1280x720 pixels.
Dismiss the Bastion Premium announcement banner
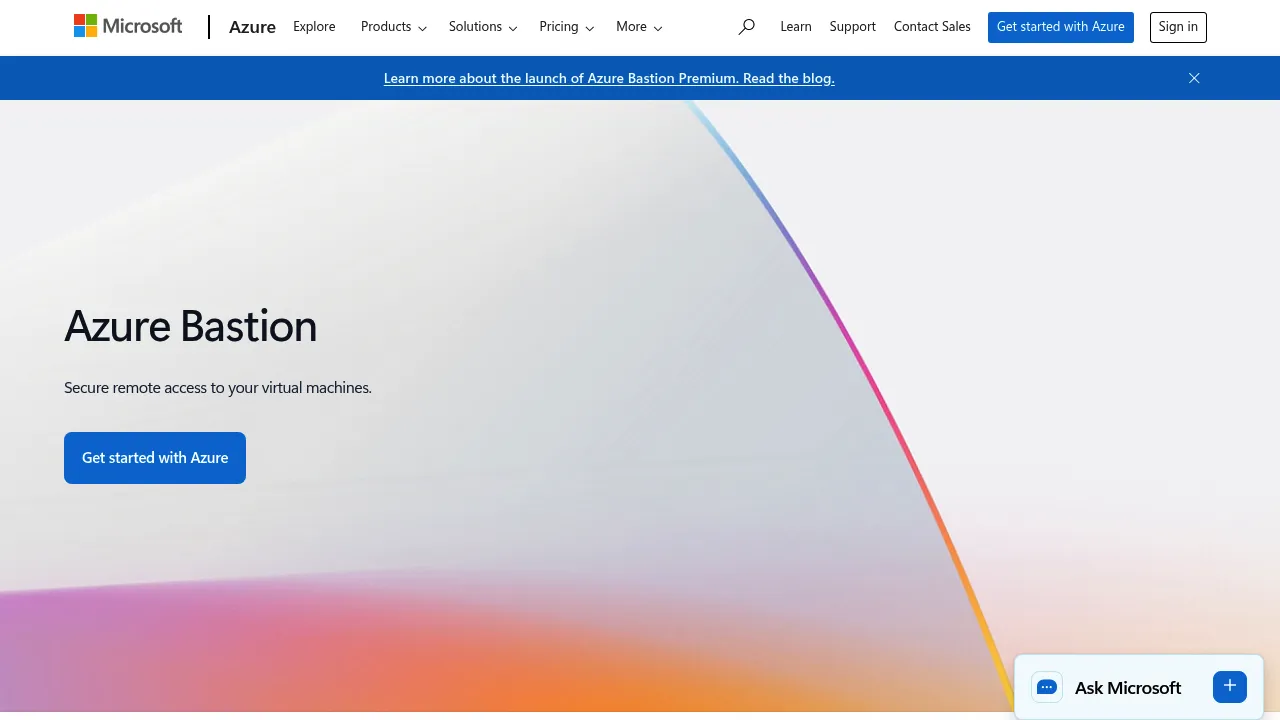pyautogui.click(x=1194, y=78)
